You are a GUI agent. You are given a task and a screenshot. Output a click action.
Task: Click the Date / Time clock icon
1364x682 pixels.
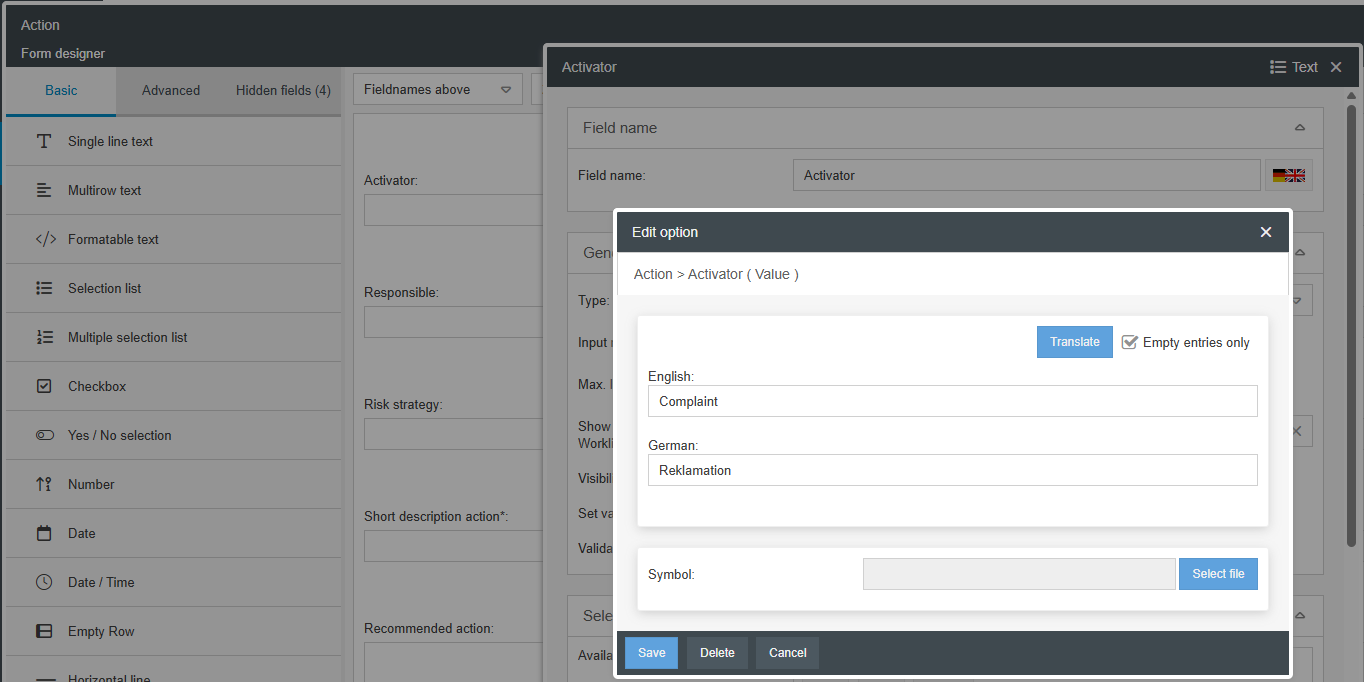[x=44, y=582]
